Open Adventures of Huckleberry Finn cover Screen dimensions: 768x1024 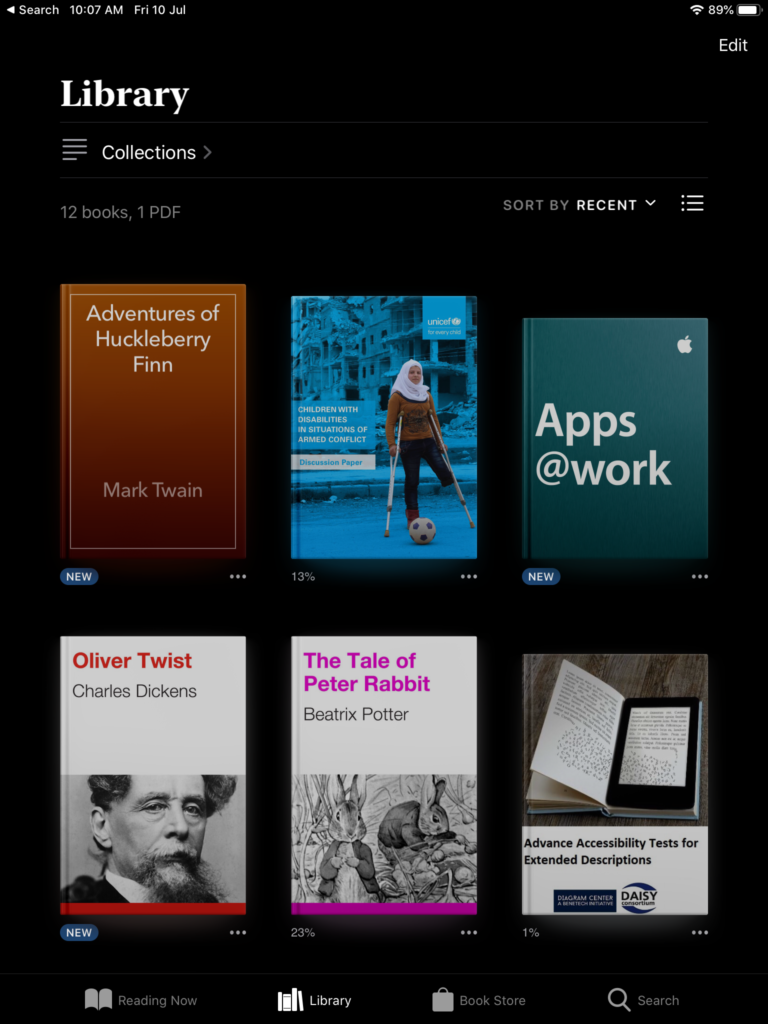[x=153, y=421]
